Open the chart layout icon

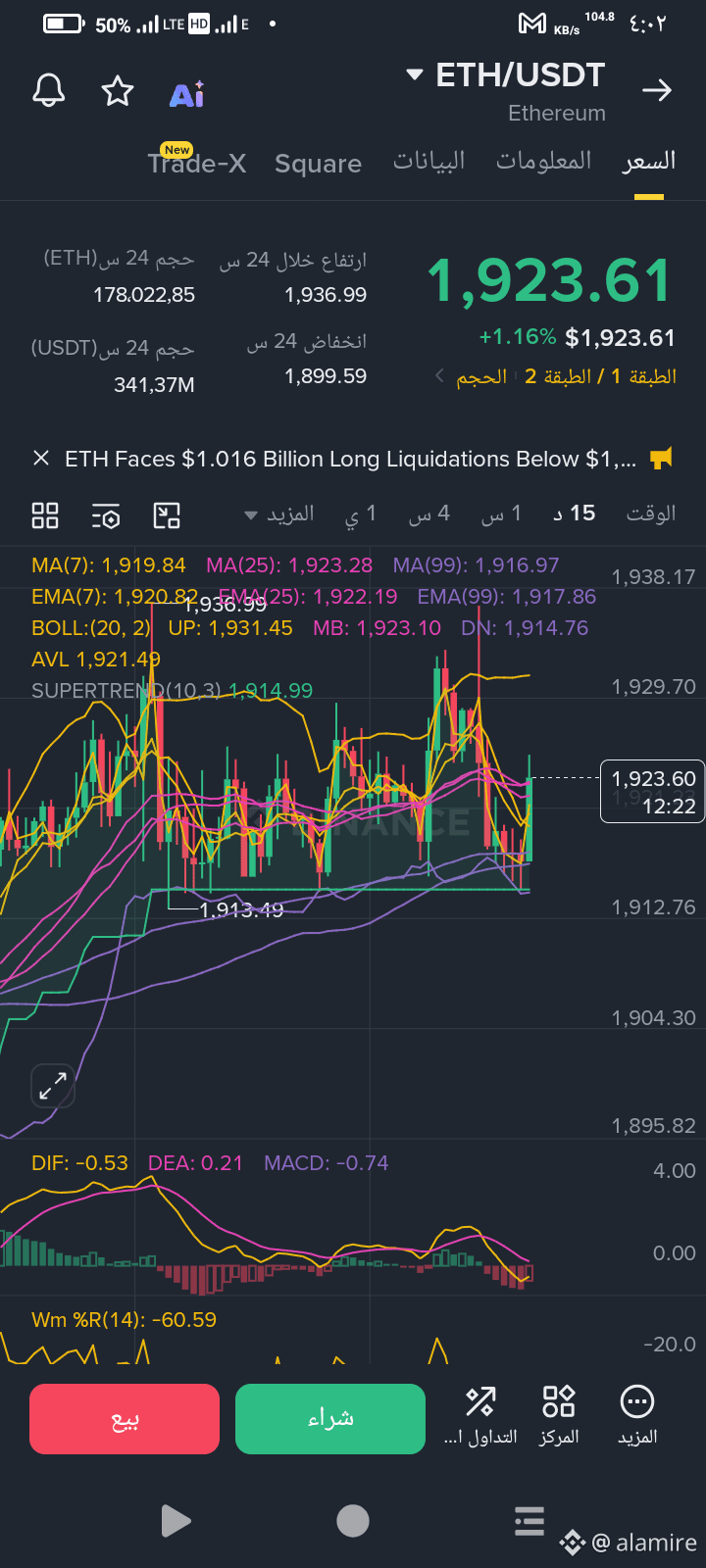167,515
